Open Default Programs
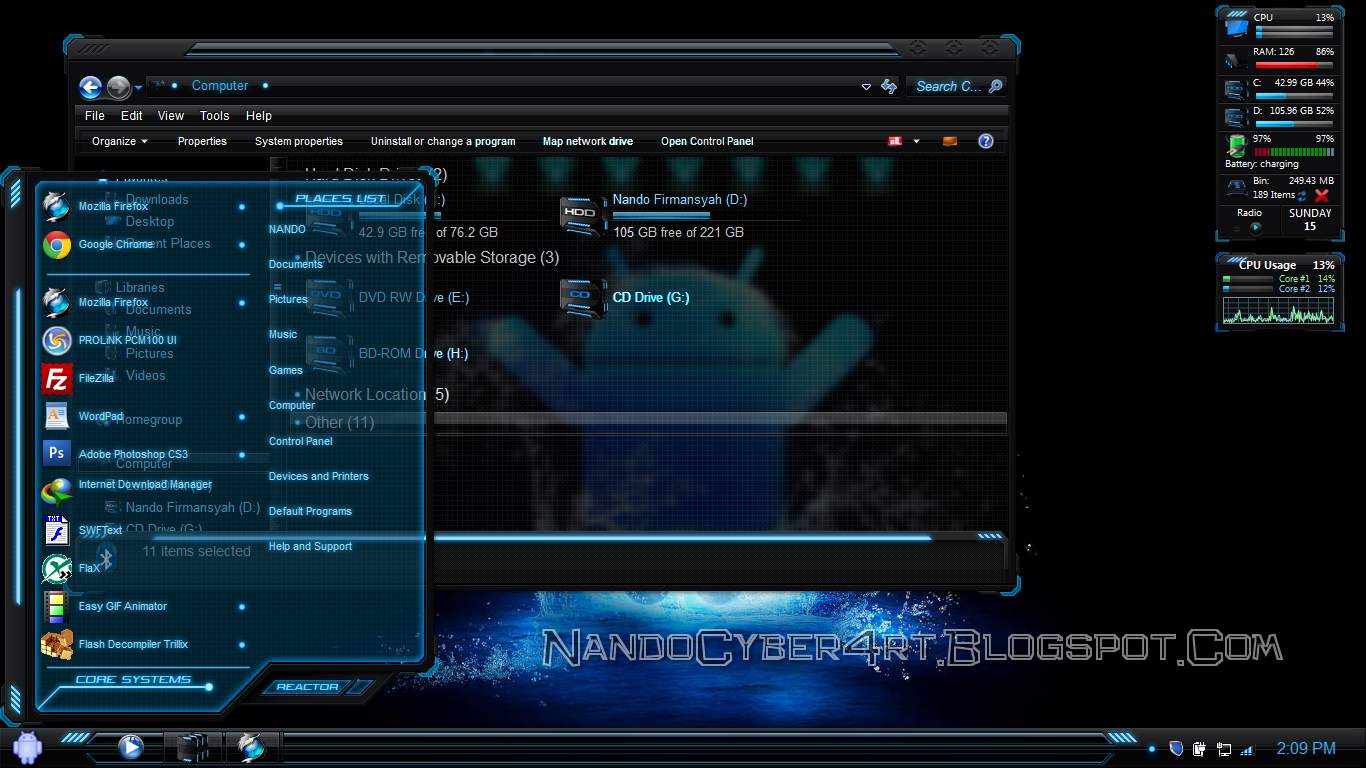This screenshot has width=1366, height=768. (x=310, y=511)
